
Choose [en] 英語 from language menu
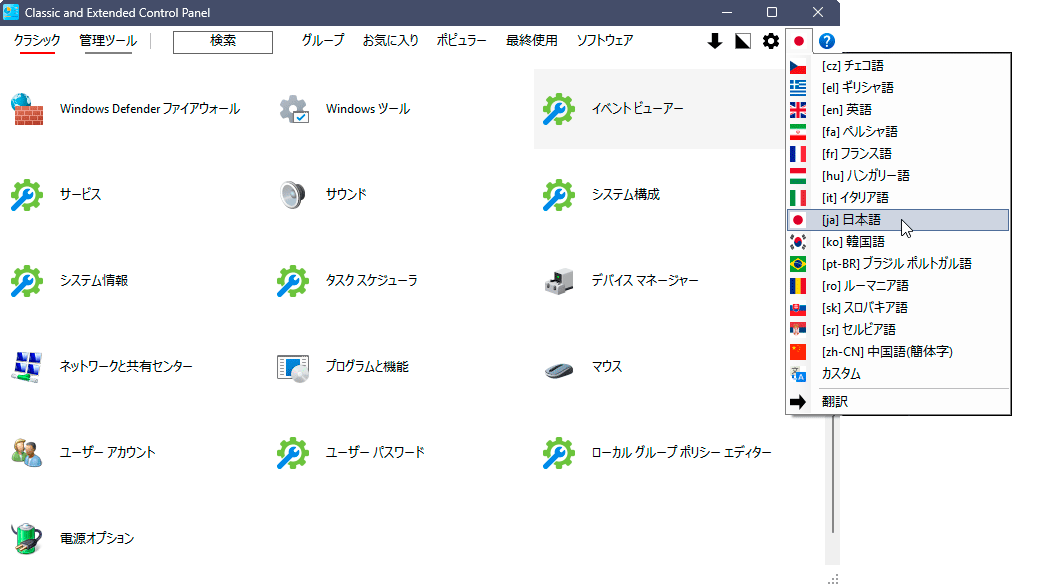point(898,109)
